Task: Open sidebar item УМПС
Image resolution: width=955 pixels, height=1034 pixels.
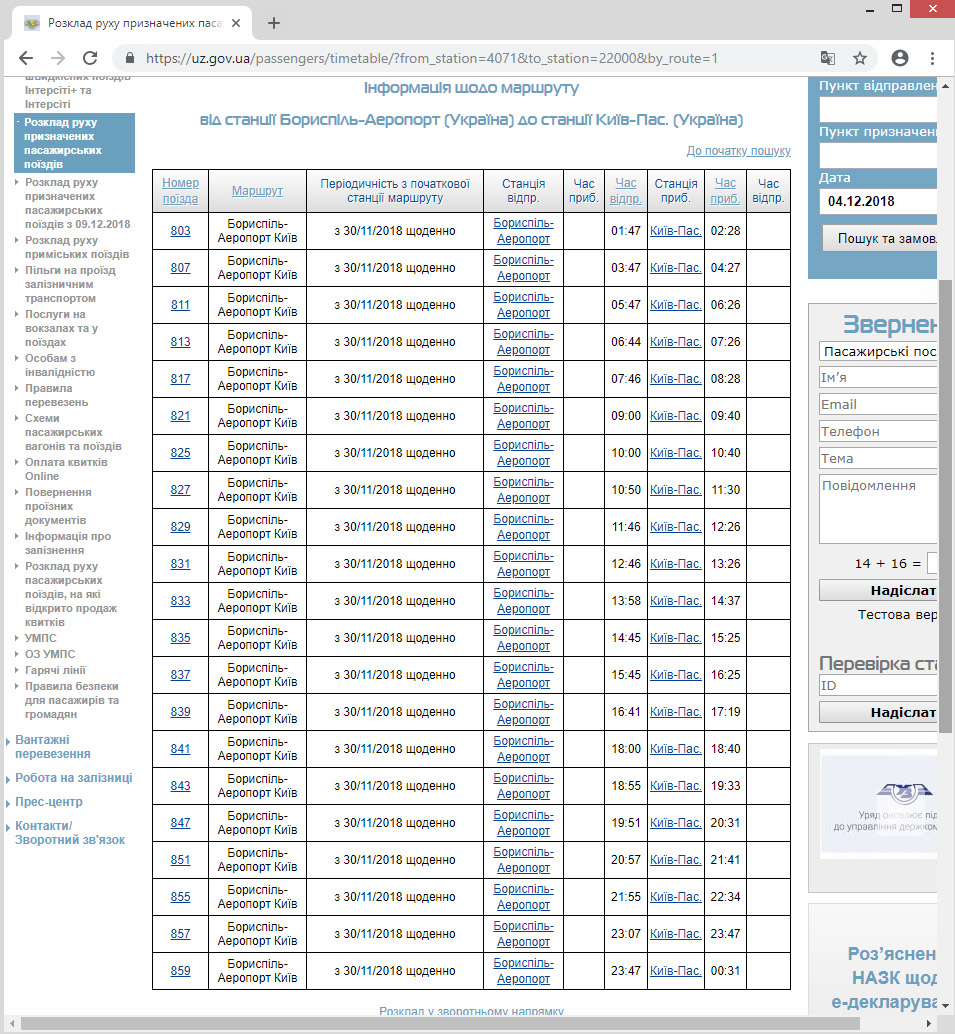Action: (41, 638)
